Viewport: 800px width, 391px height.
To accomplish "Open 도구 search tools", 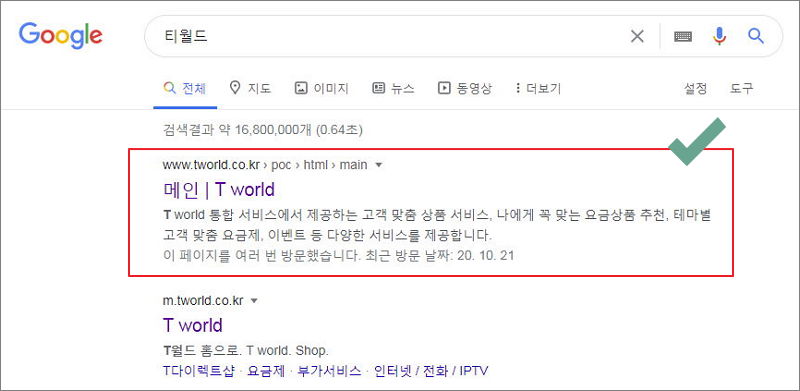I will pos(741,88).
